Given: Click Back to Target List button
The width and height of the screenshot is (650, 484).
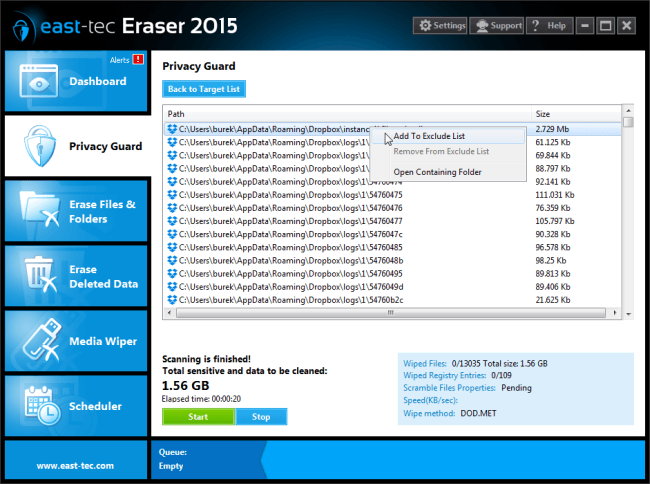Looking at the screenshot, I should coord(204,89).
